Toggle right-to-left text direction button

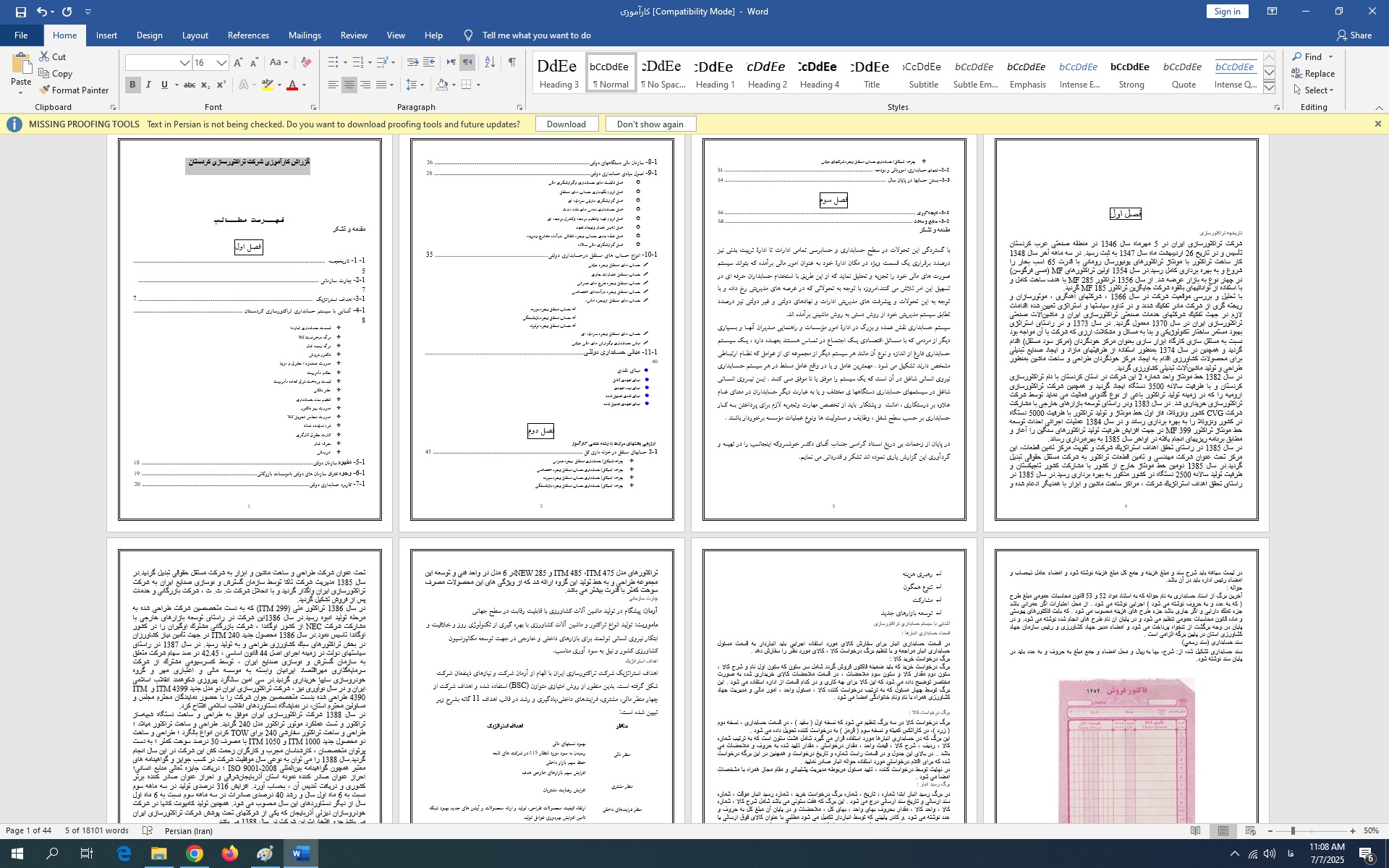tap(468, 62)
